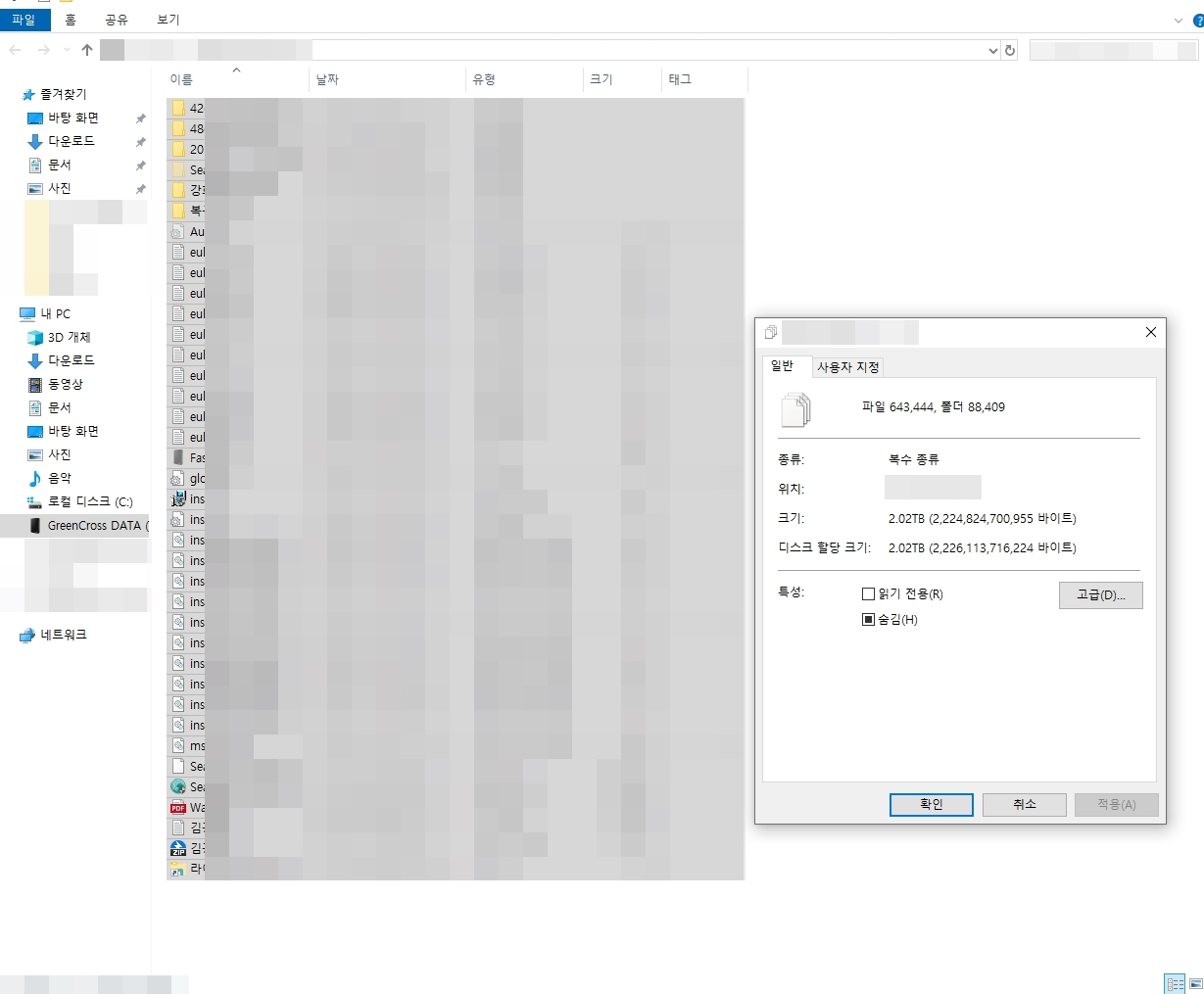Select the PDF file starting with Wa
The image size is (1204, 994).
point(456,808)
